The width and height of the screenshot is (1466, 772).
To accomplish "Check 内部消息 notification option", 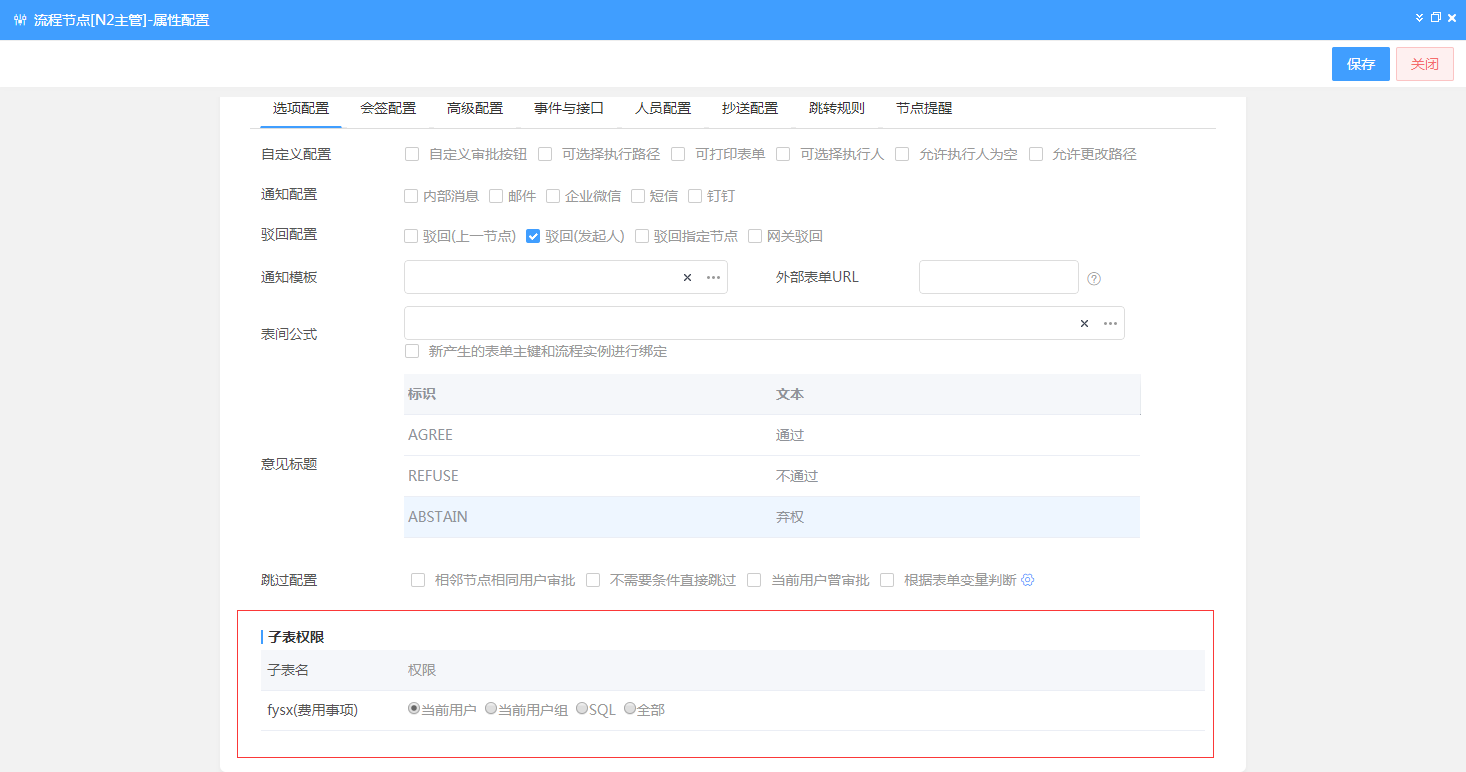I will (411, 196).
